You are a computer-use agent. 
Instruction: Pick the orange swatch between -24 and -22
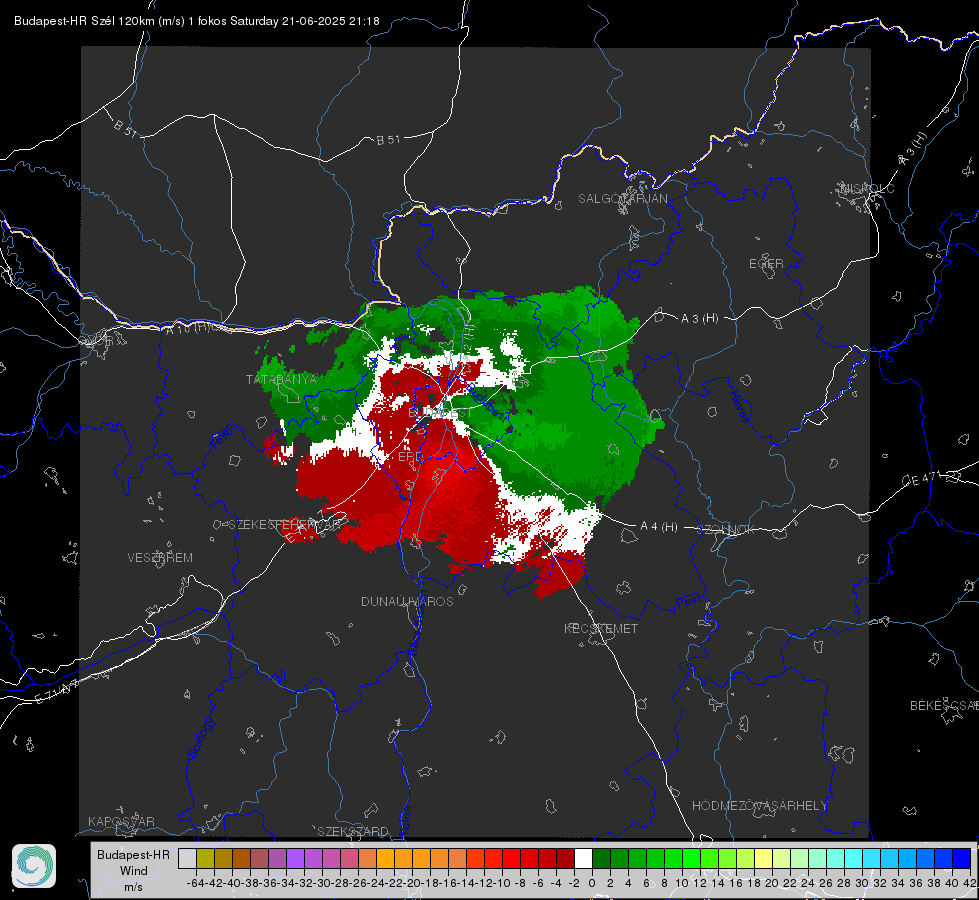[385, 858]
